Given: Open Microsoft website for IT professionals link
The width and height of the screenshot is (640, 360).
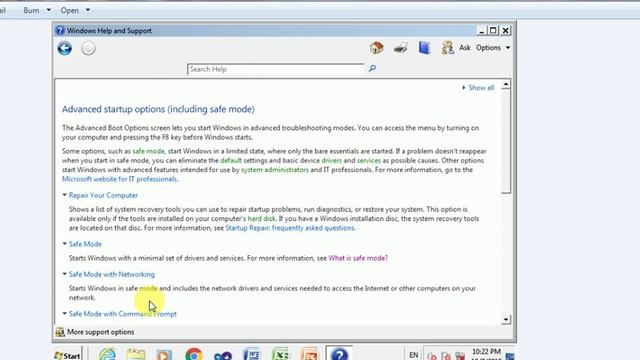Looking at the screenshot, I should point(120,179).
